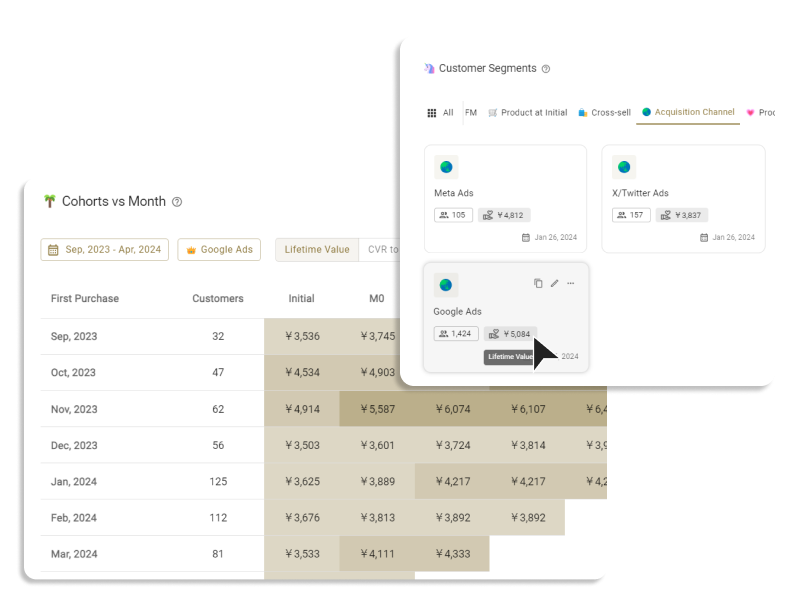Click the crown icon in Google Ads filter
Viewport: 800px width, 600px height.
tap(191, 250)
